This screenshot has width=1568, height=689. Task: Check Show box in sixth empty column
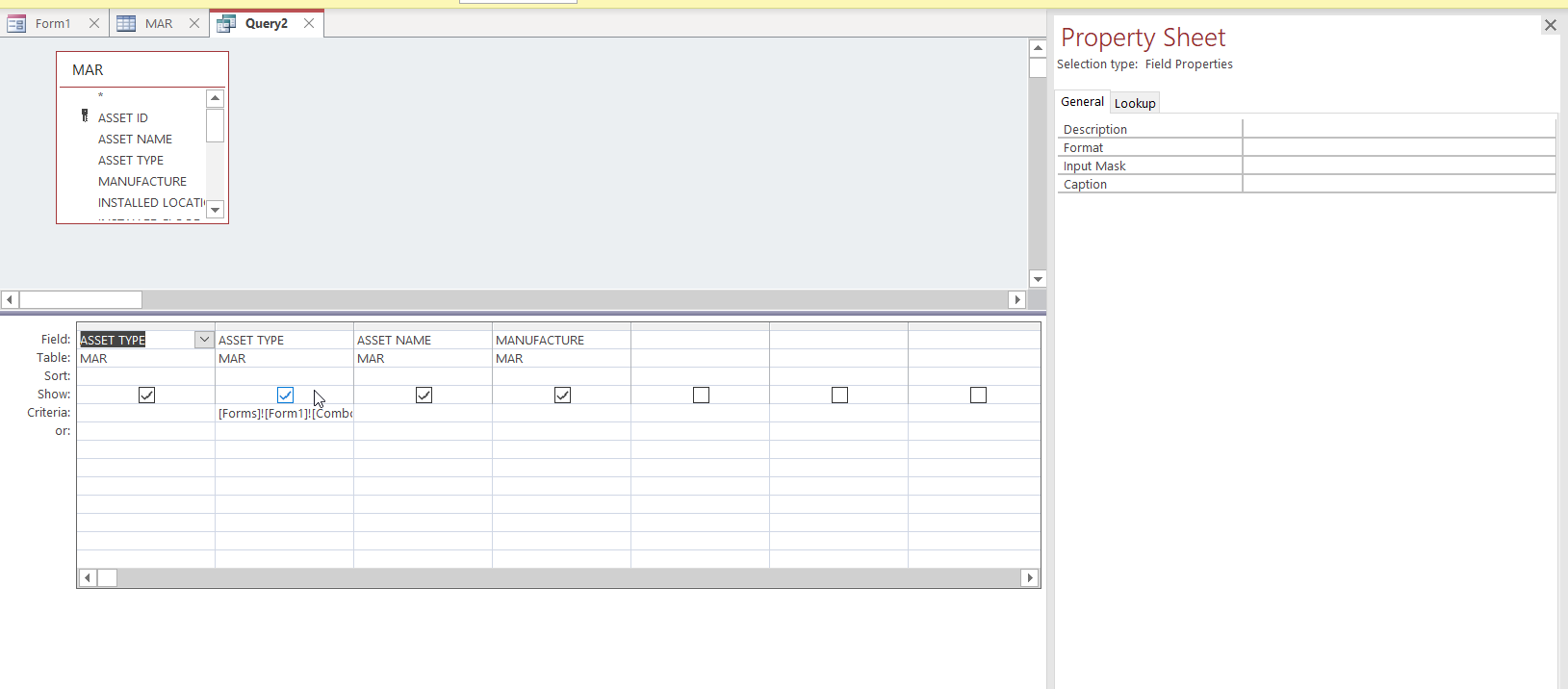(839, 396)
